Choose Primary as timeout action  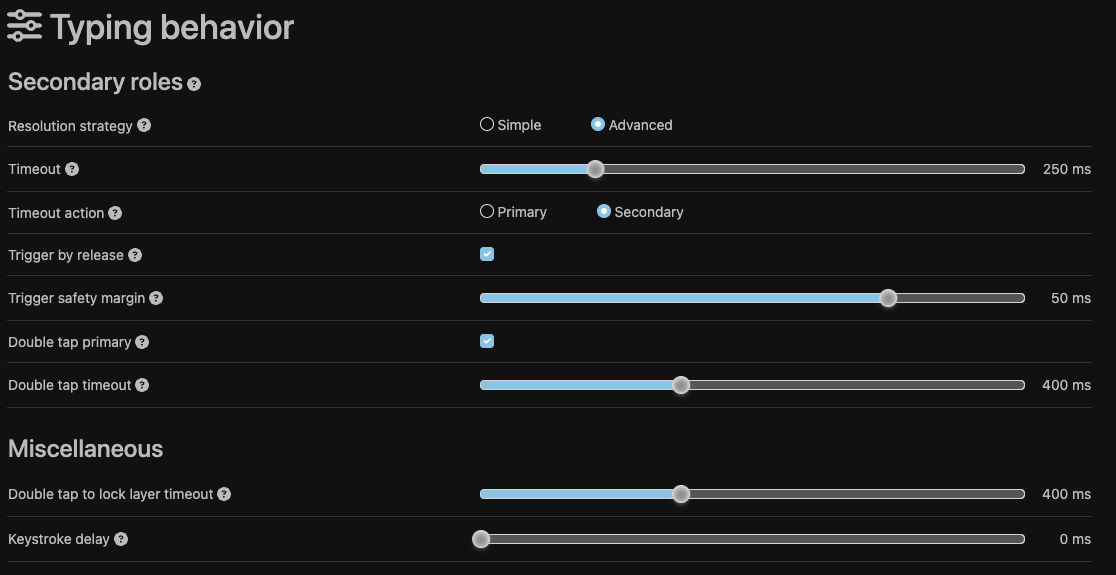tap(487, 212)
